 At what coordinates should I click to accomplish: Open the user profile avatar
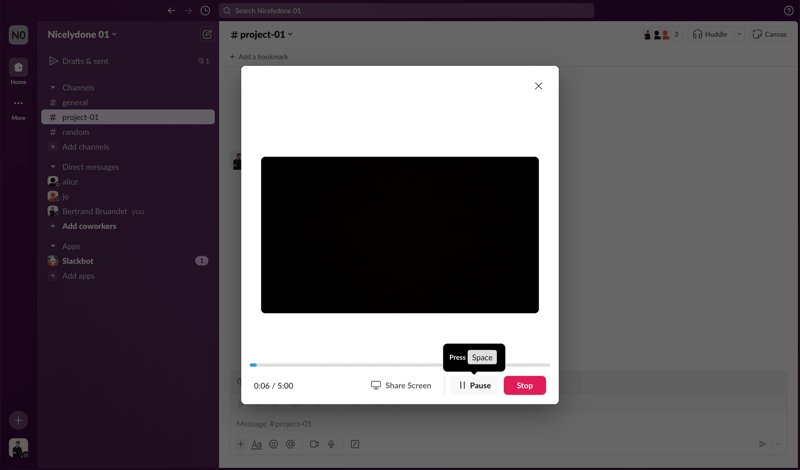pos(18,448)
